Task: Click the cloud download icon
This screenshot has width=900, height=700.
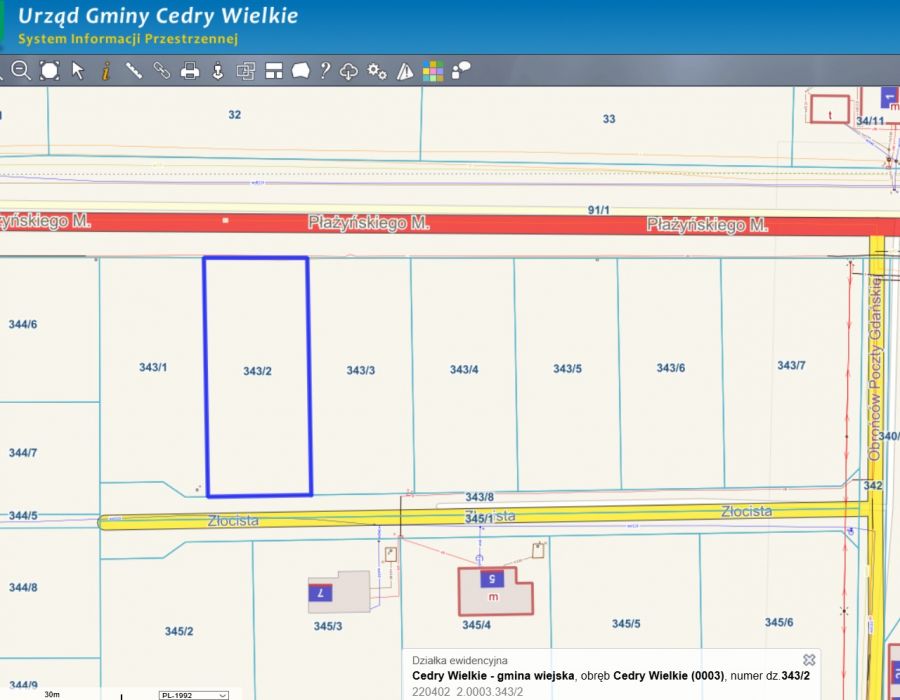Action: coord(349,71)
